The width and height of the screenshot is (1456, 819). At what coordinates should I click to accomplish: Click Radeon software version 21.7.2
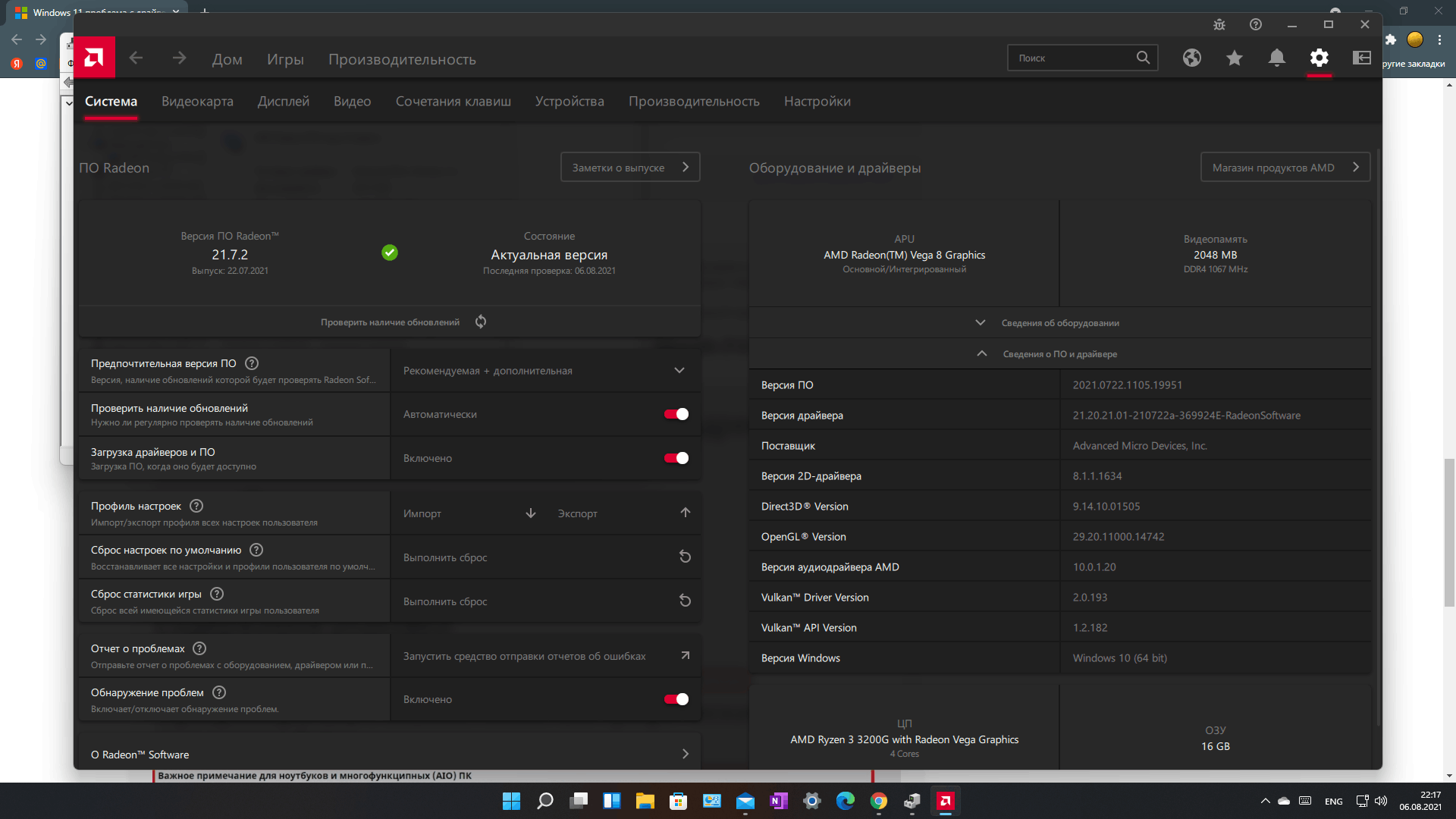[230, 255]
